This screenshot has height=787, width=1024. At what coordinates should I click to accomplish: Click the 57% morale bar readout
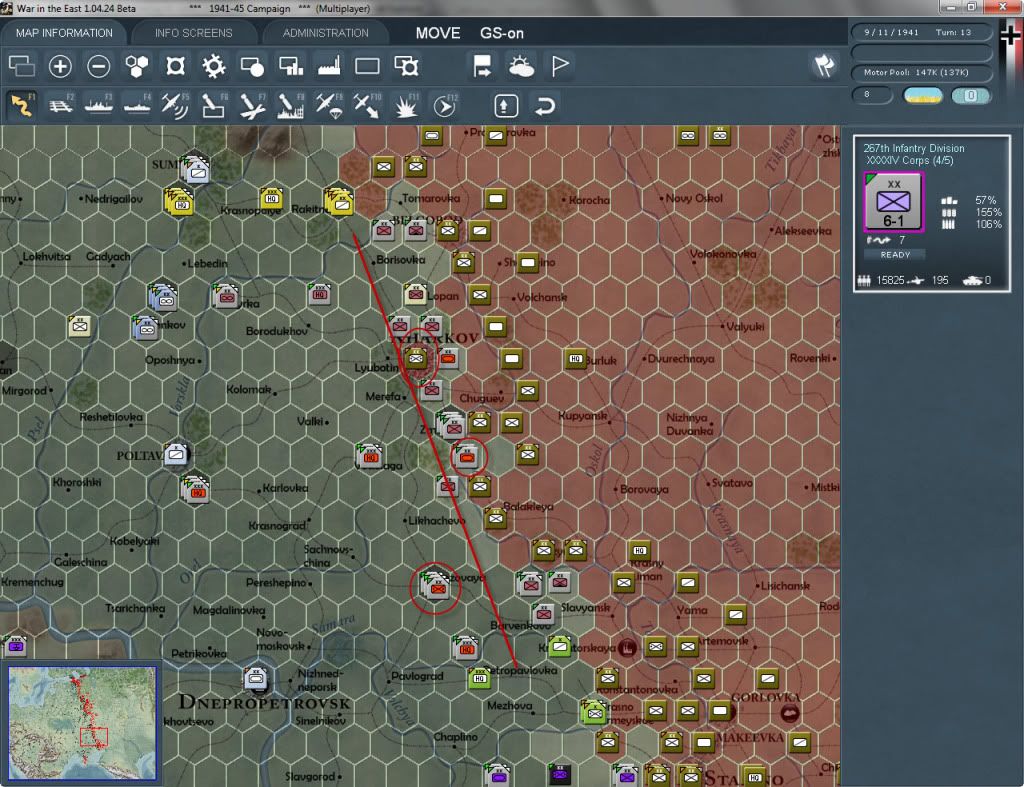(x=985, y=201)
